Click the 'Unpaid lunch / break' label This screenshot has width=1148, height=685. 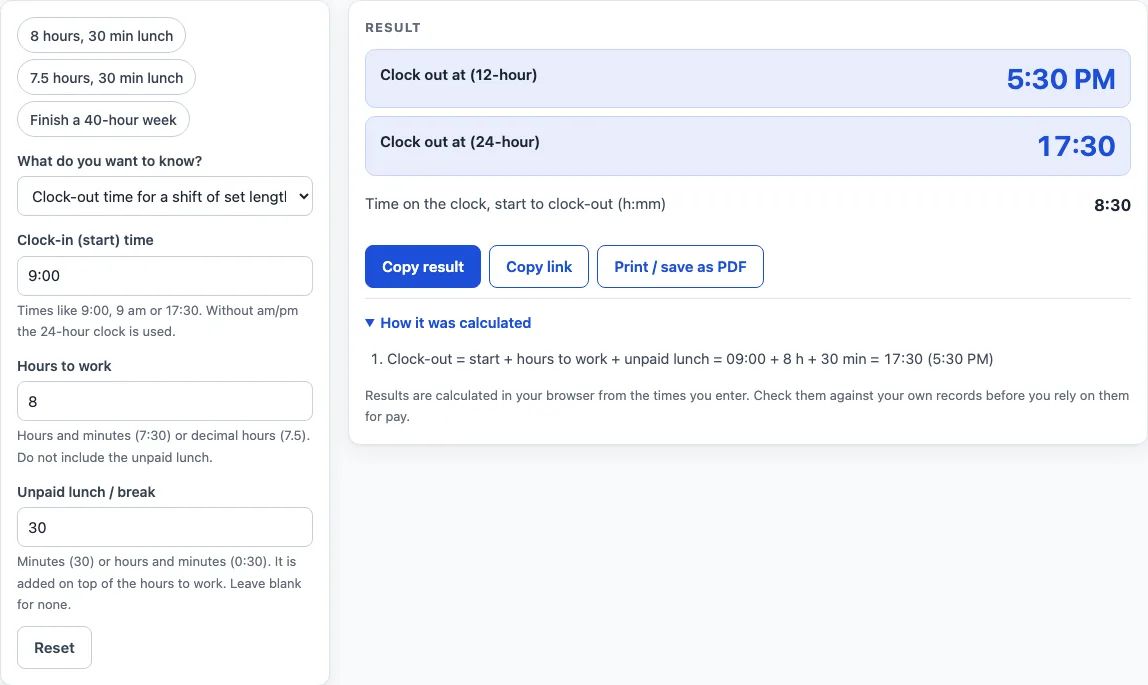coord(86,492)
